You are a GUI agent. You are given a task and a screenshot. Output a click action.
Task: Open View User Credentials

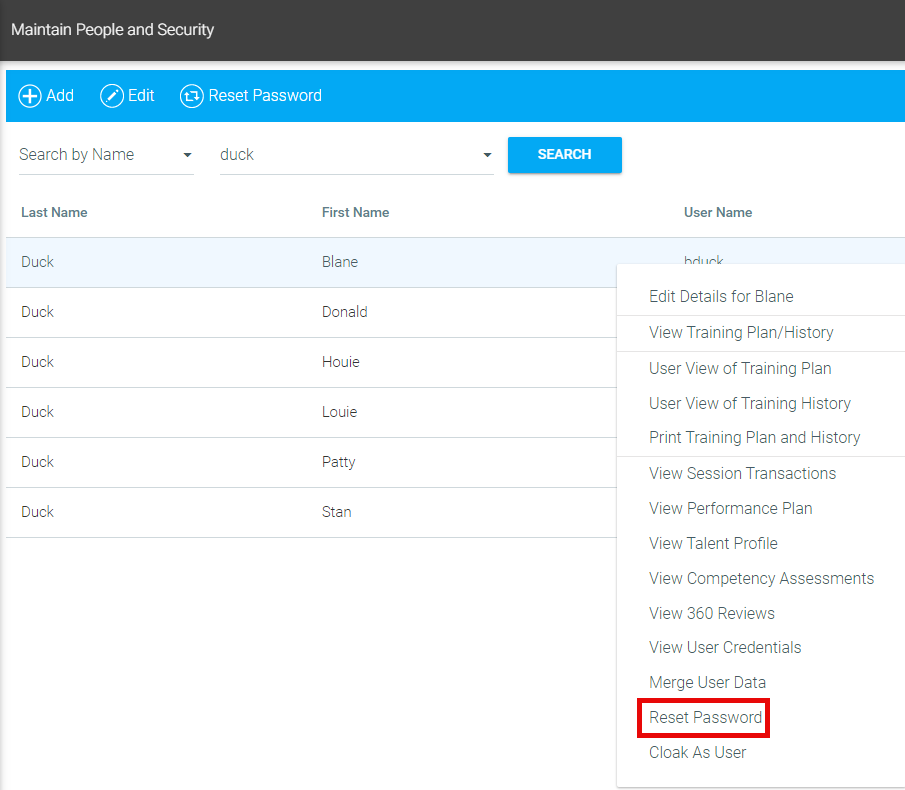(725, 648)
